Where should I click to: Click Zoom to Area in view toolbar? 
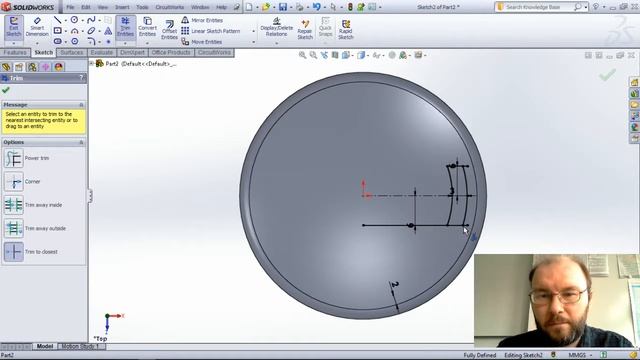pyautogui.click(x=313, y=55)
